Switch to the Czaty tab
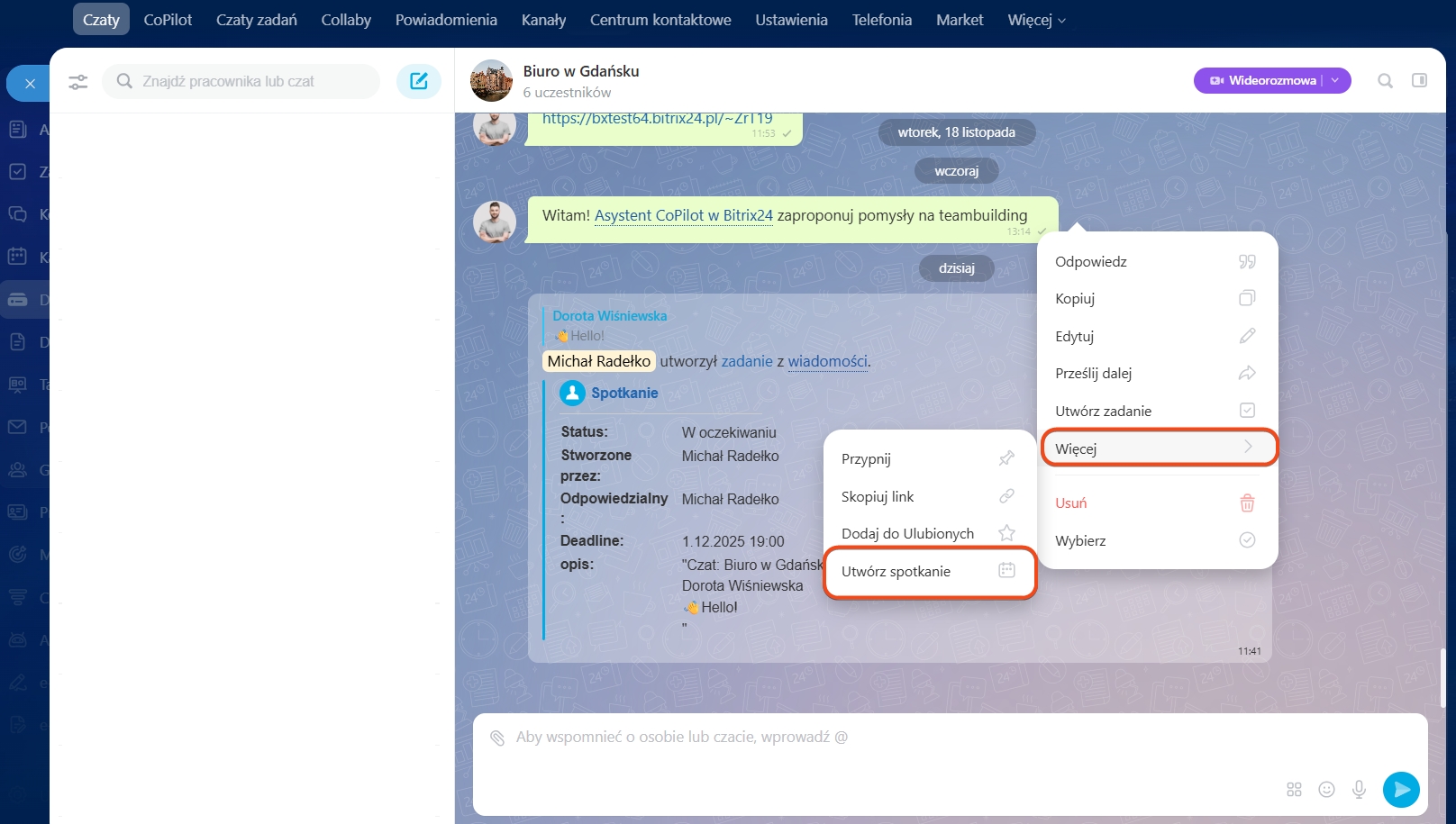 pos(101,20)
